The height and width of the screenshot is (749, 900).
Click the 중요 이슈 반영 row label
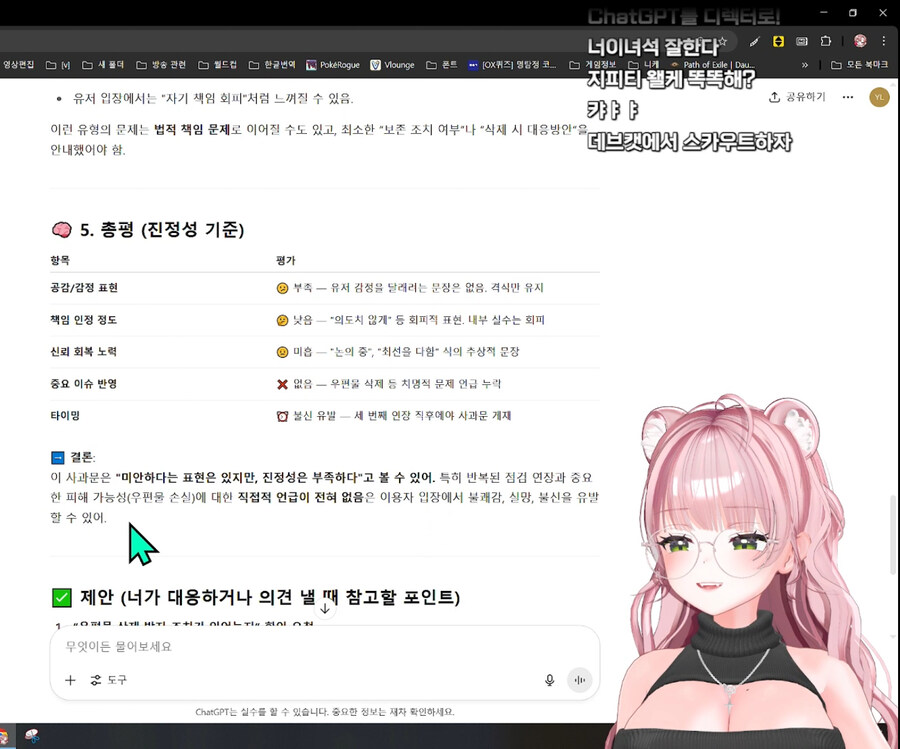(x=84, y=384)
